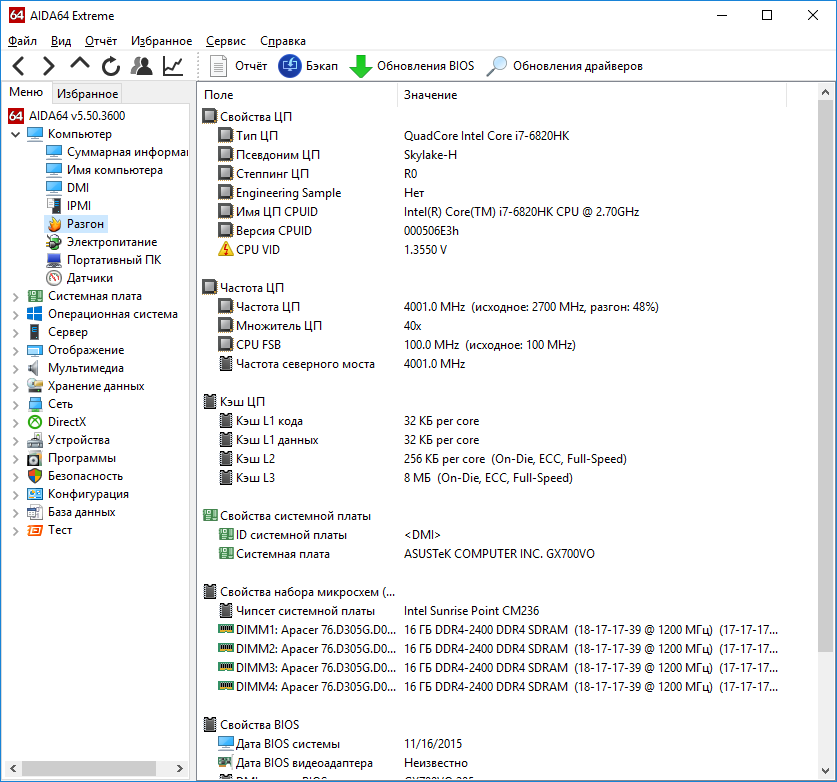Open the IPMI tree item icon
The width and height of the screenshot is (837, 782).
pos(54,206)
